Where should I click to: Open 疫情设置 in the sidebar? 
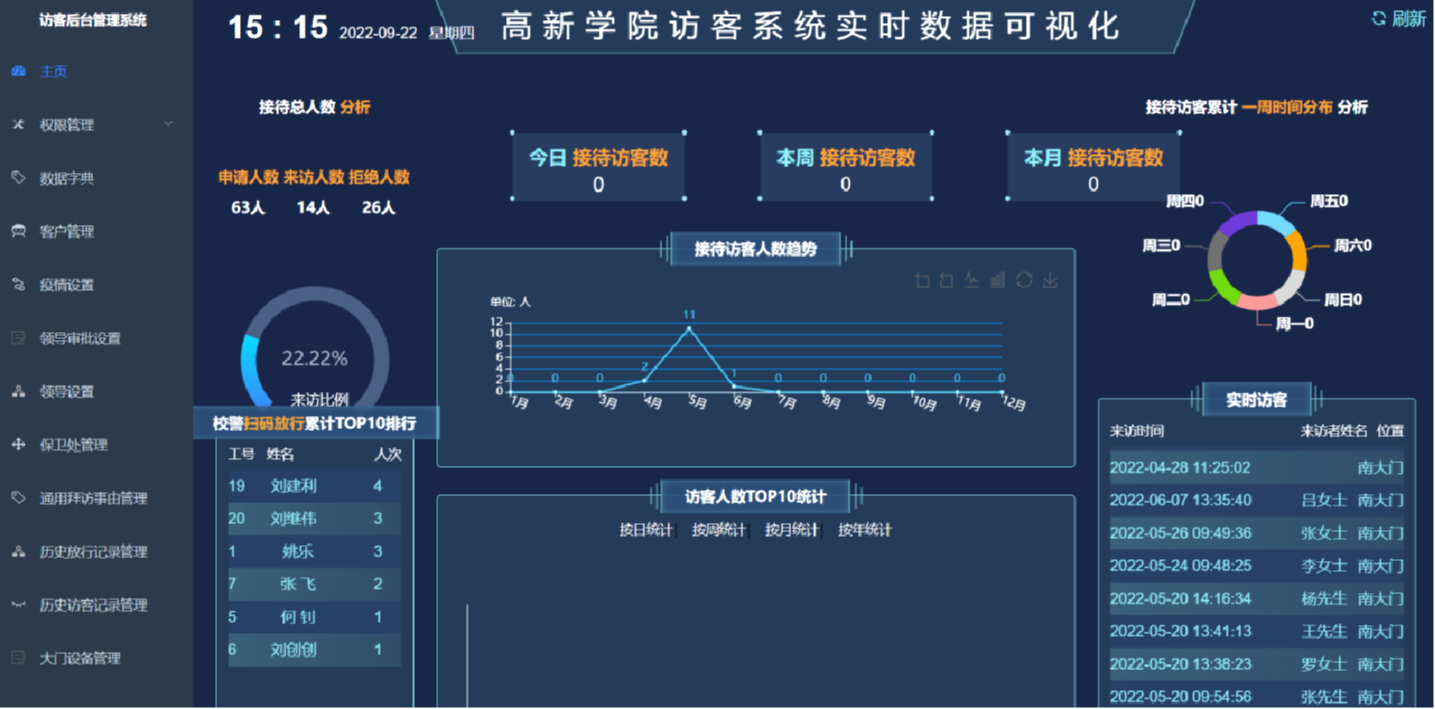[66, 285]
